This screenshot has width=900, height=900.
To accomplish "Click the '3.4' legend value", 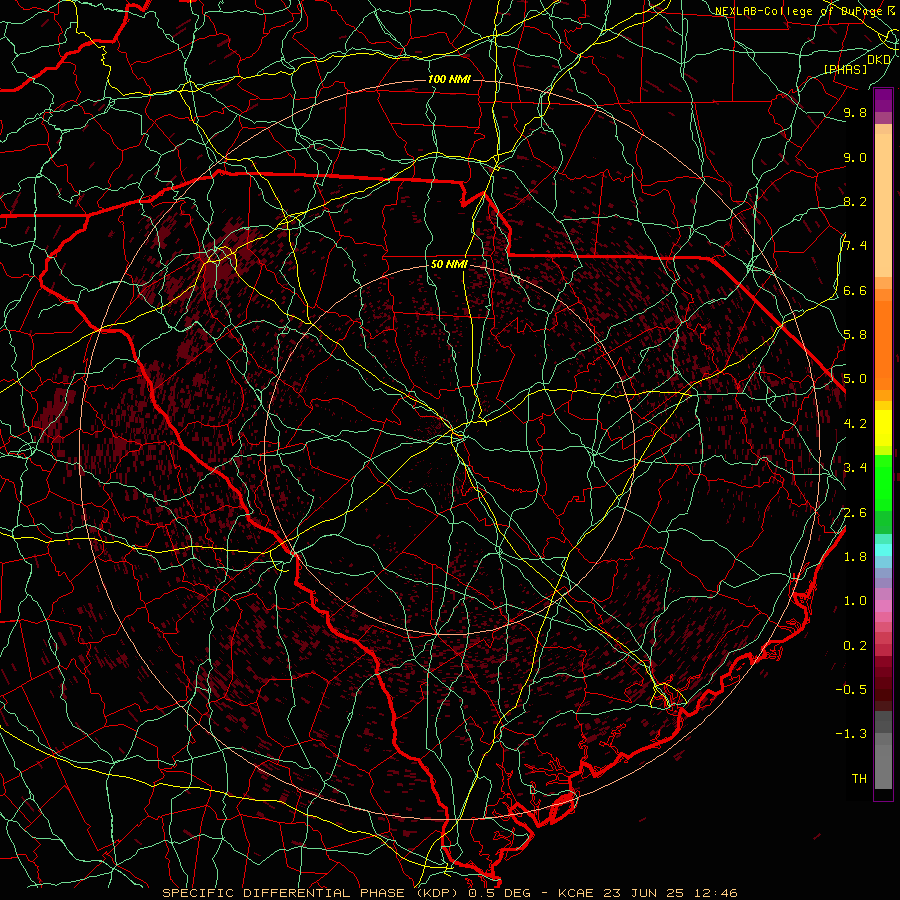I will pyautogui.click(x=855, y=467).
